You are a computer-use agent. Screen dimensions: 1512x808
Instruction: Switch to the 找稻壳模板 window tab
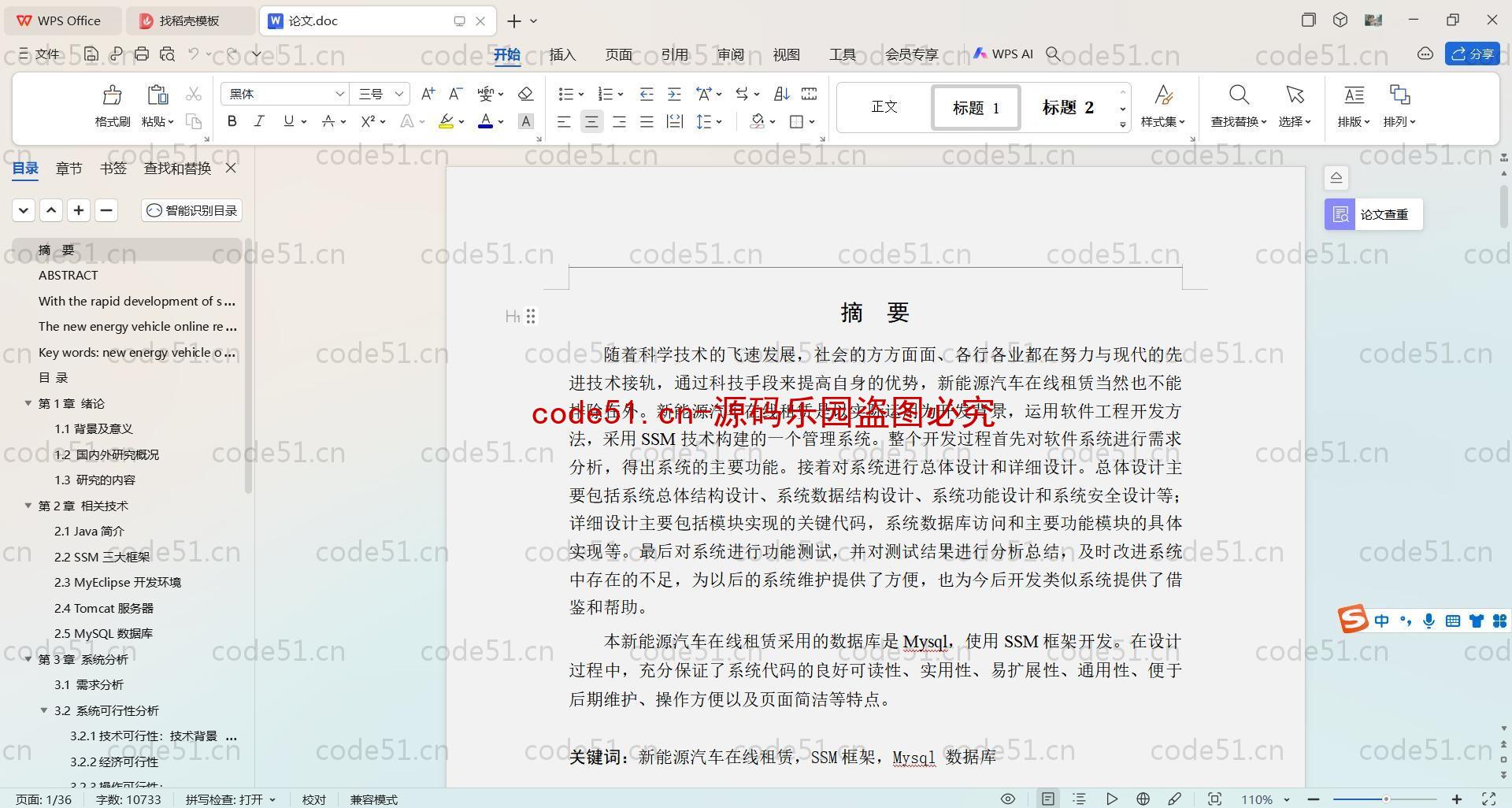click(x=189, y=20)
